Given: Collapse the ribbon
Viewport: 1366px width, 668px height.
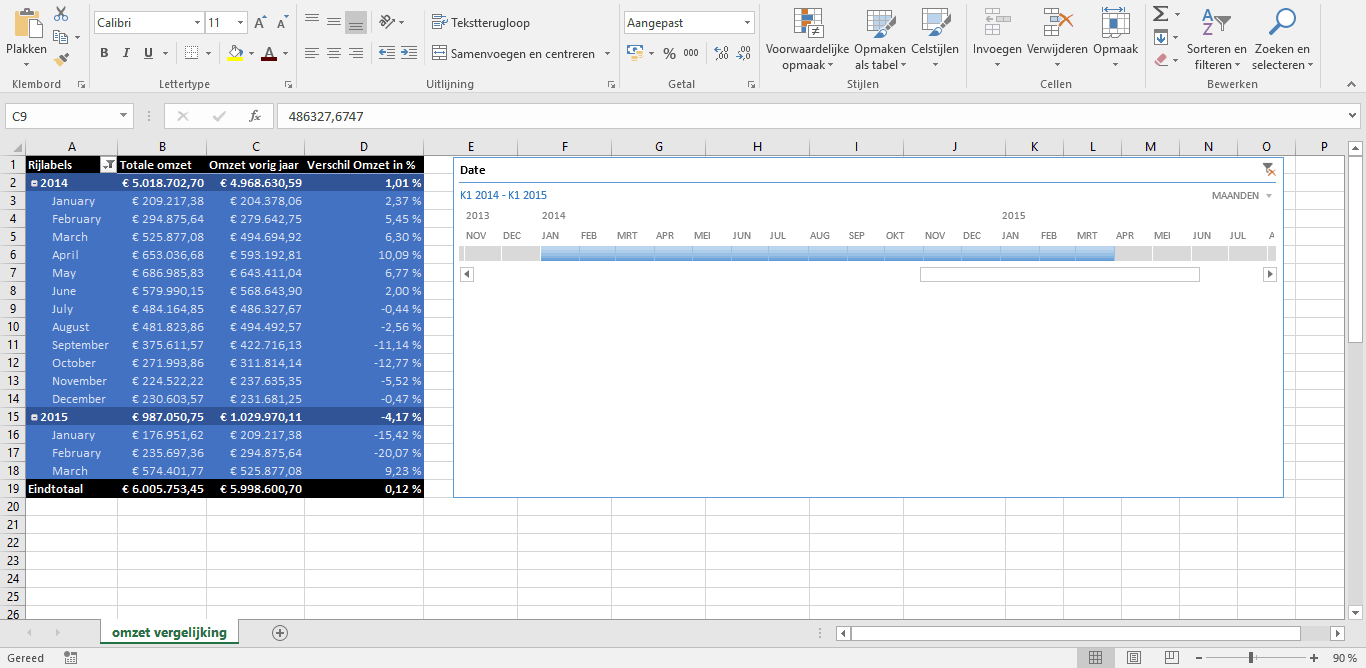Looking at the screenshot, I should point(1351,86).
